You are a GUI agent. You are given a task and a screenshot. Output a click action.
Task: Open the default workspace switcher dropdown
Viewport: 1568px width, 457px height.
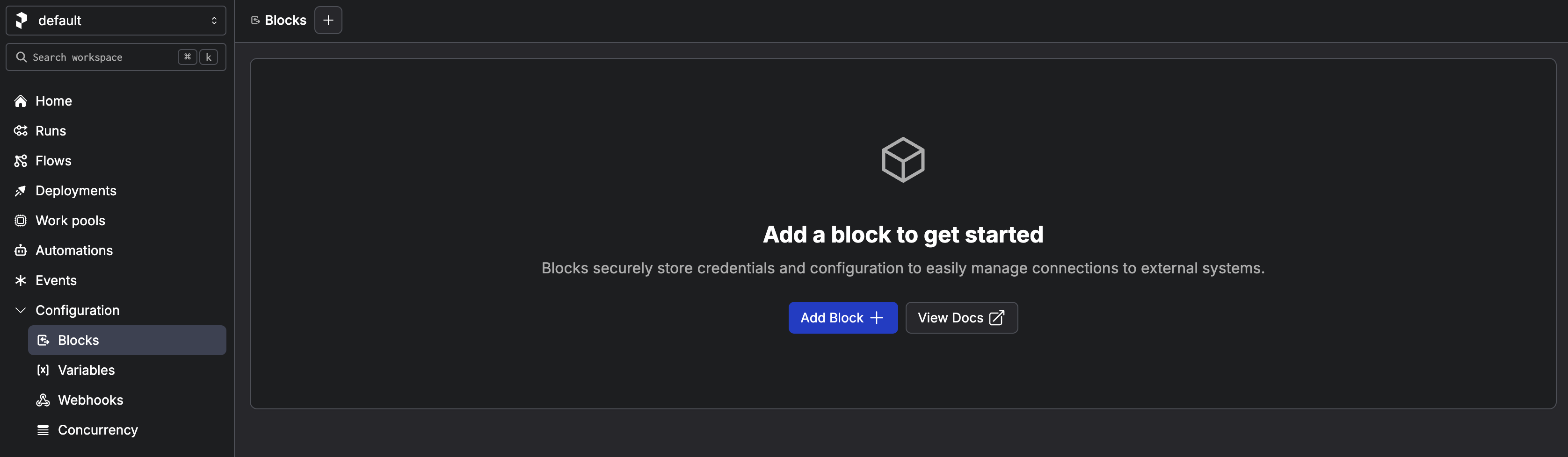tap(116, 21)
